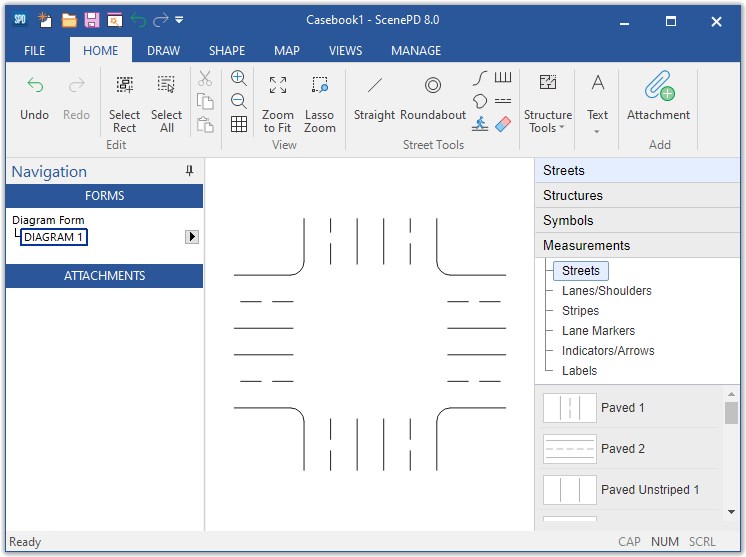Pick the Paved 2 street thumbnail
The height and width of the screenshot is (557, 746).
[x=570, y=449]
